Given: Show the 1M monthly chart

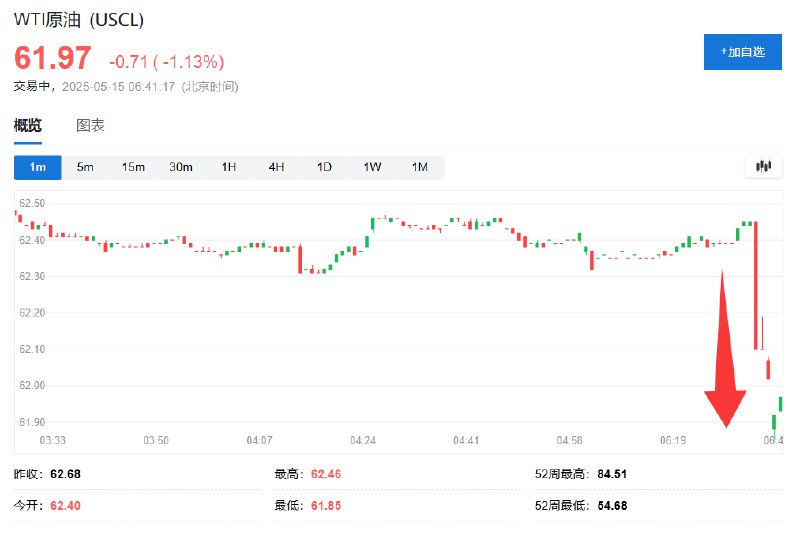Looking at the screenshot, I should click(420, 167).
